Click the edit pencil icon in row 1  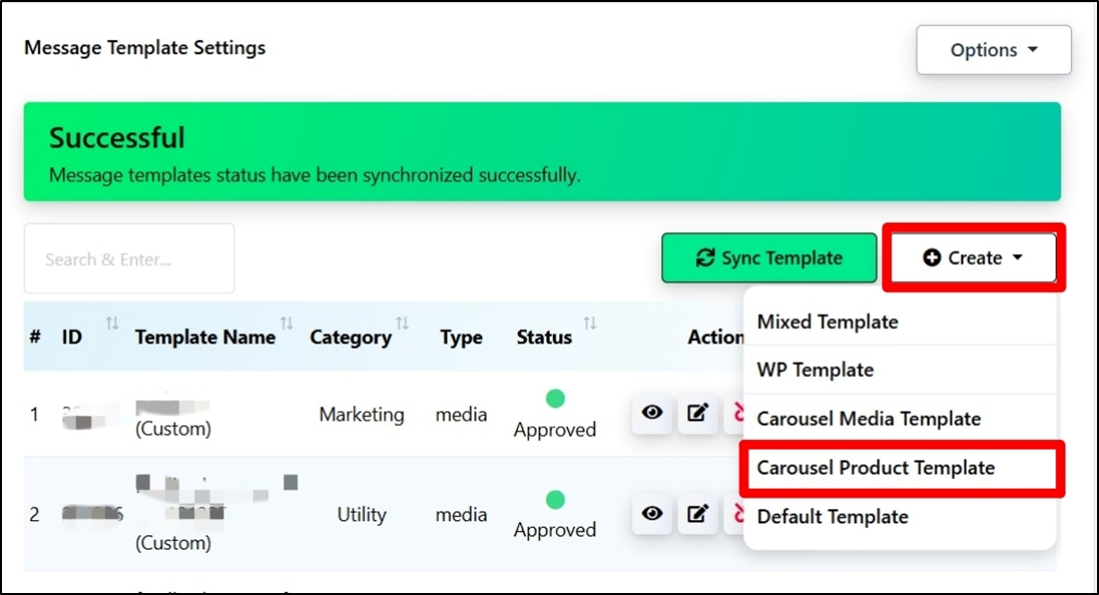[698, 412]
